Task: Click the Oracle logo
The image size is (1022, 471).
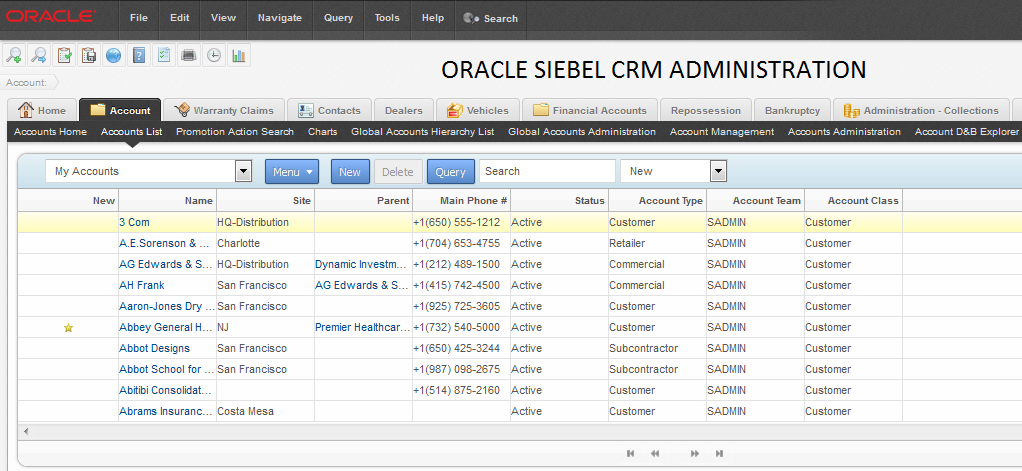Action: click(50, 17)
